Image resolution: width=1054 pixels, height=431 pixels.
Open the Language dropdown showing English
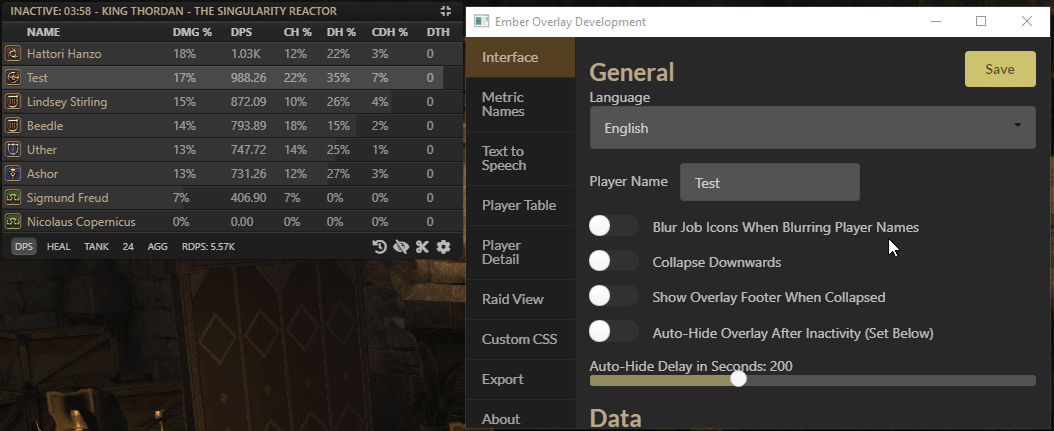pyautogui.click(x=813, y=128)
